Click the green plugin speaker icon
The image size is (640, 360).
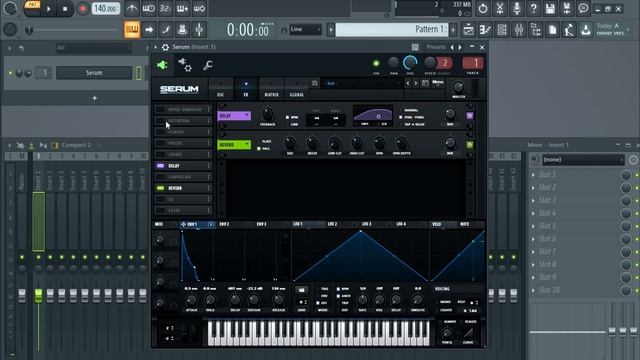(162, 65)
